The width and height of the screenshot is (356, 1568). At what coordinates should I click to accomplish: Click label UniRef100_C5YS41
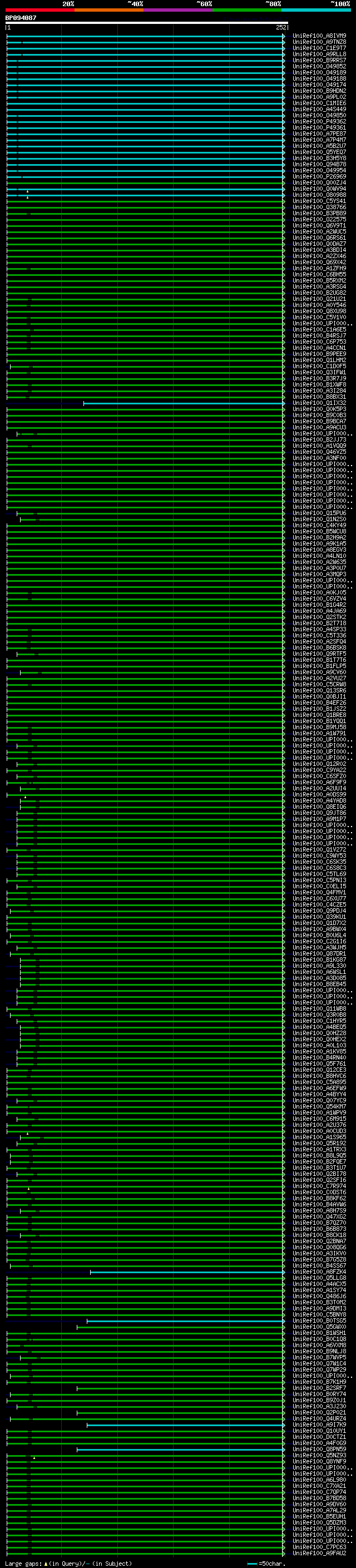319,201
